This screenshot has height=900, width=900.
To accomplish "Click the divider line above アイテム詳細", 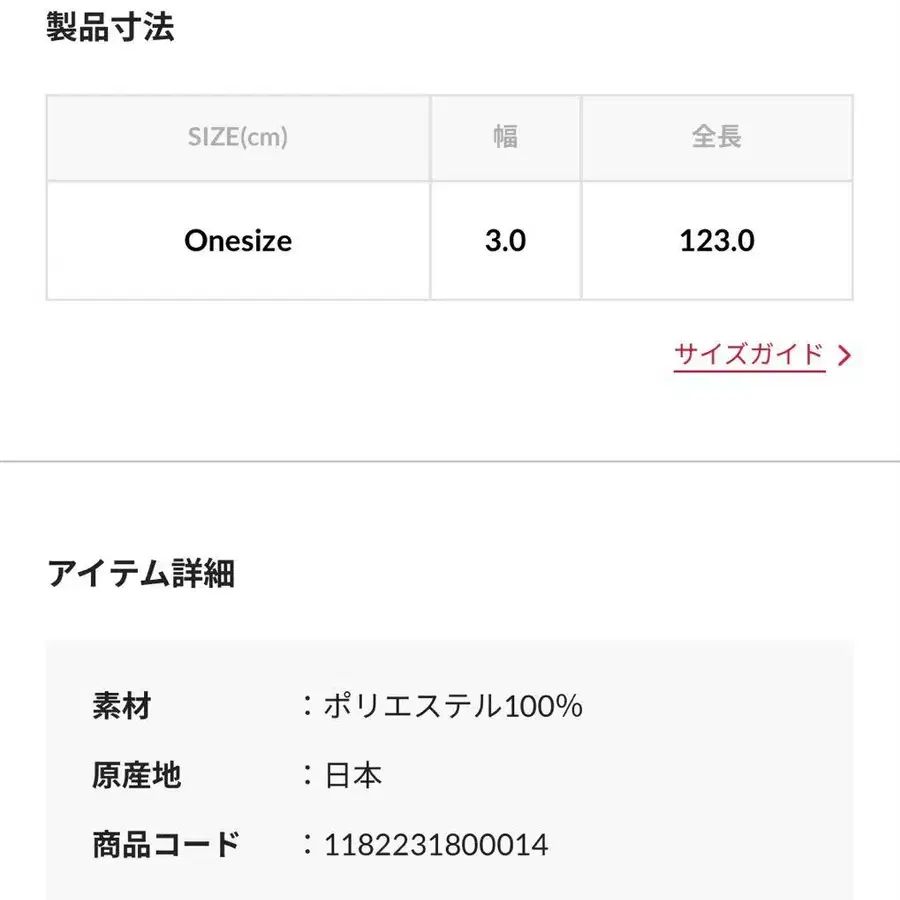I will click(x=450, y=462).
